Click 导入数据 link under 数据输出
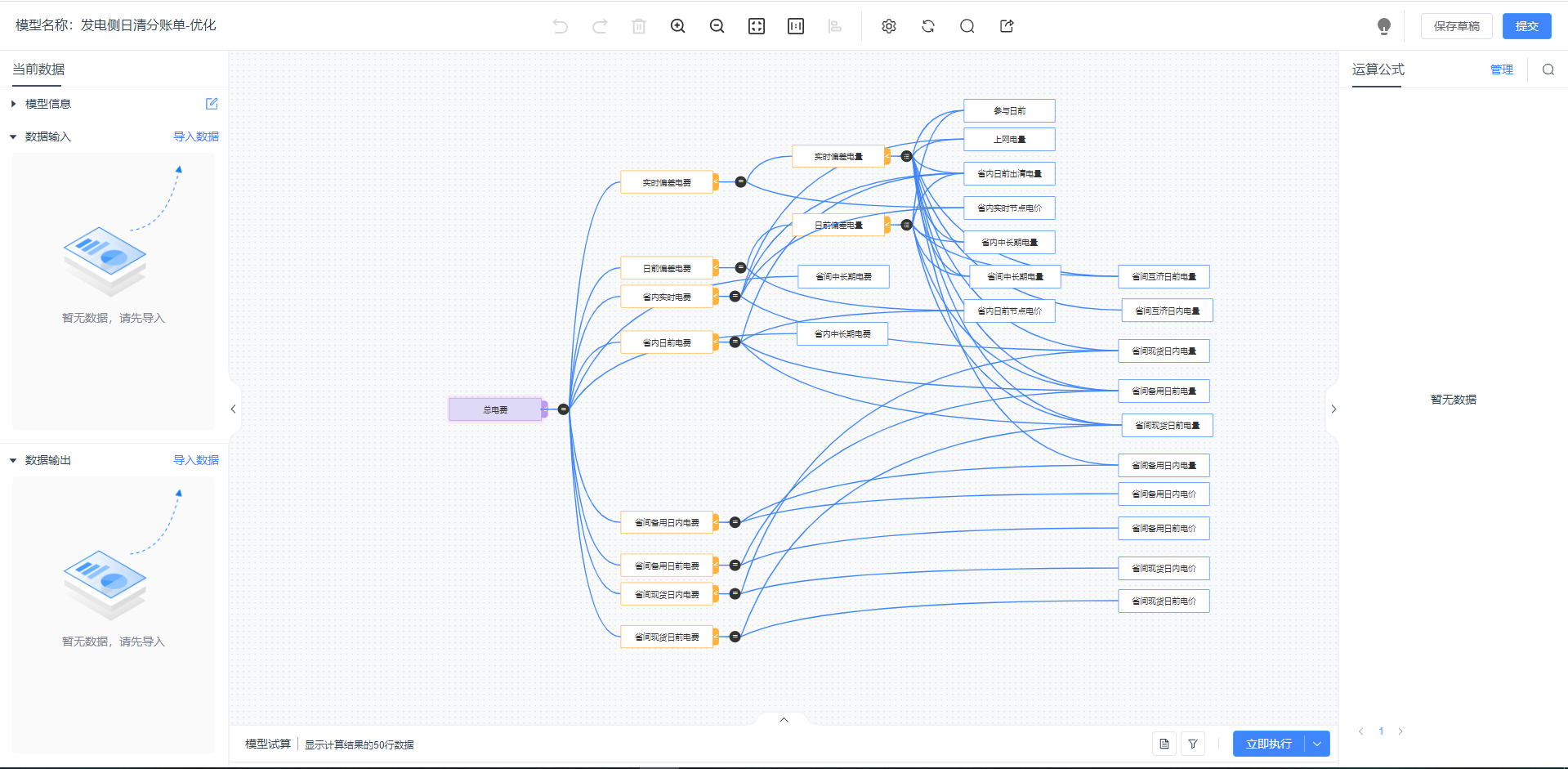Viewport: 1568px width, 769px height. pos(196,460)
